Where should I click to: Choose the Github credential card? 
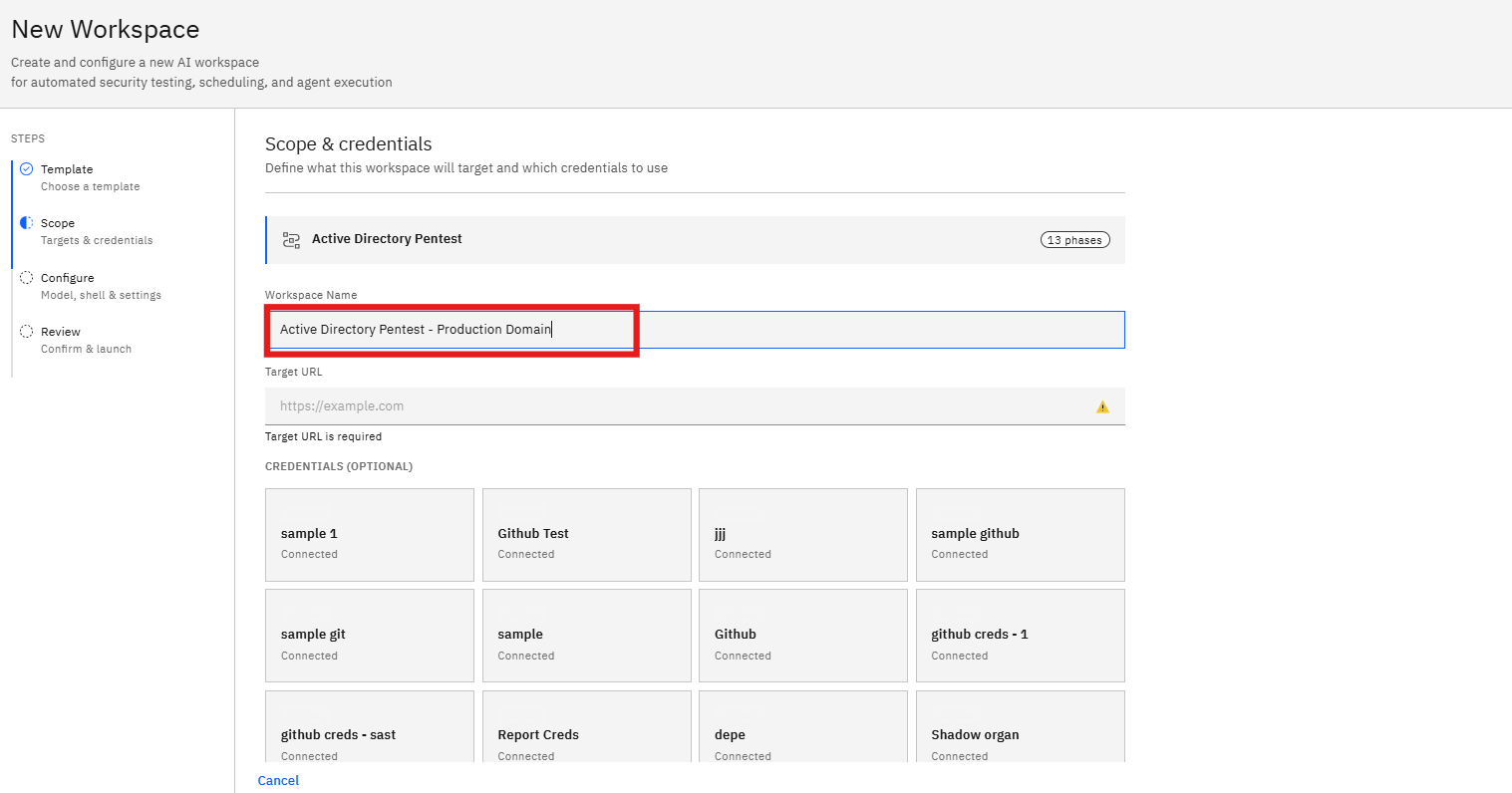[x=803, y=636]
